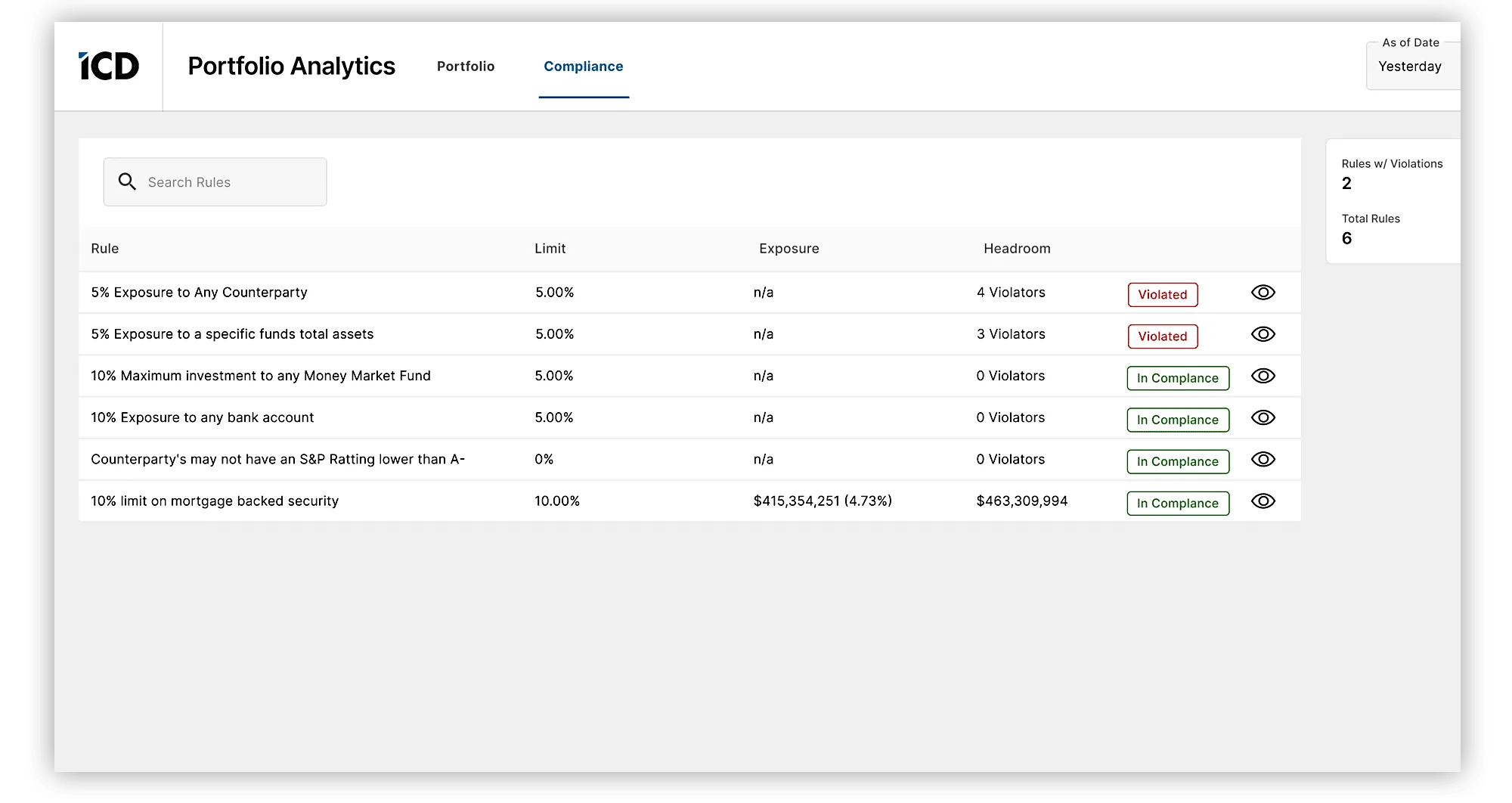Image resolution: width=1512 pixels, height=803 pixels.
Task: Toggle eye icon for S&P Rating rule
Action: point(1263,459)
